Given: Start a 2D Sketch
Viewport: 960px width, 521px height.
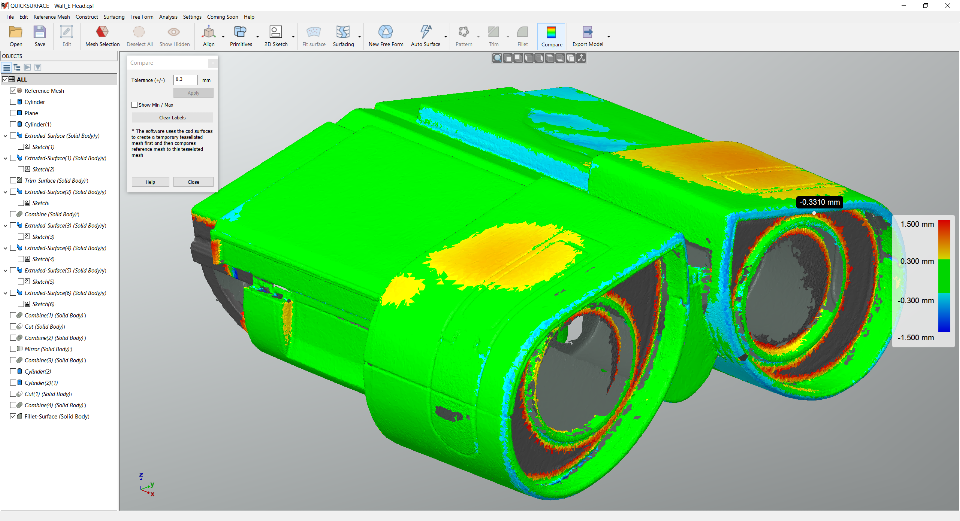Looking at the screenshot, I should [276, 36].
